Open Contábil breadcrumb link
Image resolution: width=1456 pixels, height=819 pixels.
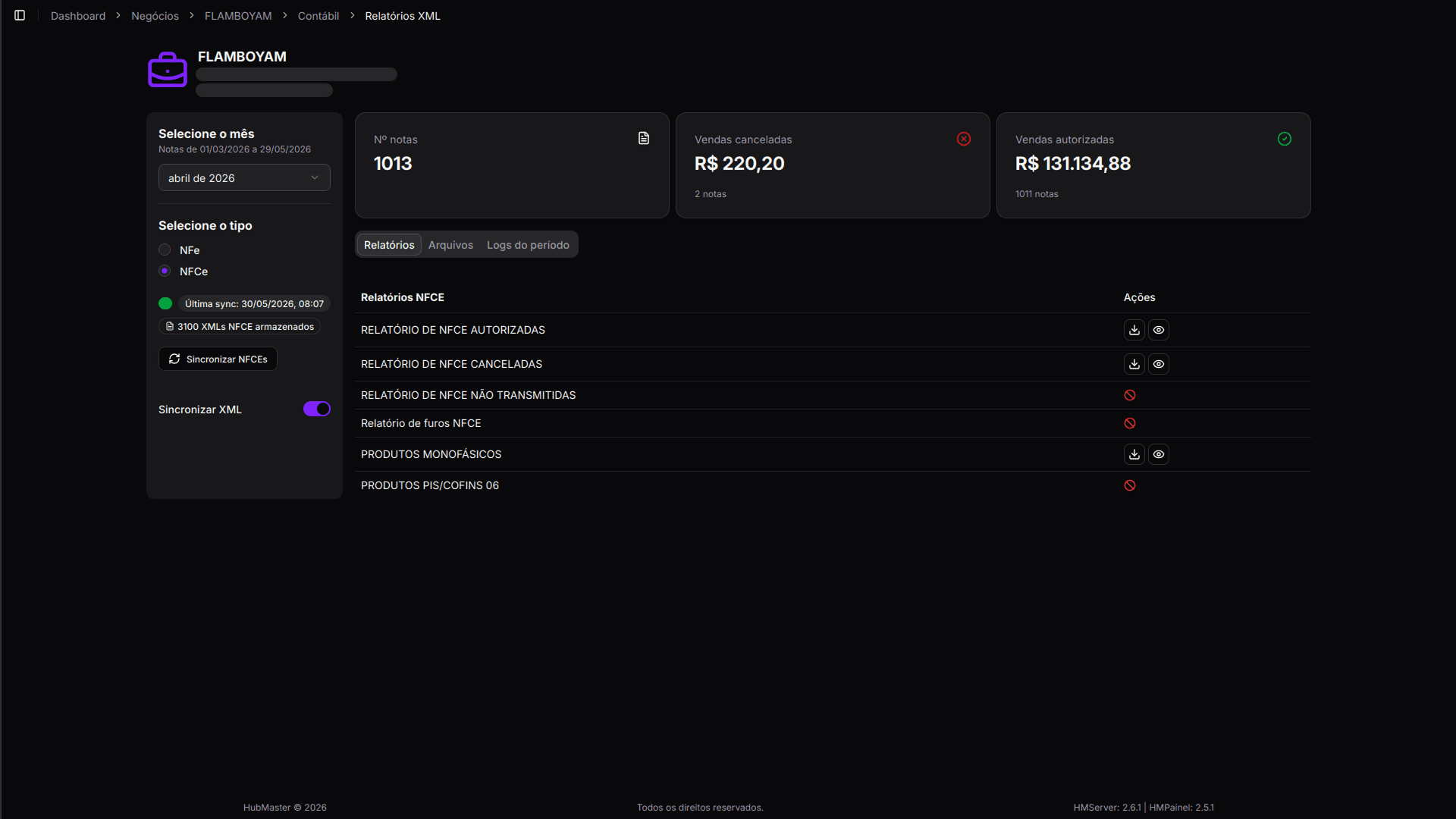click(x=318, y=16)
